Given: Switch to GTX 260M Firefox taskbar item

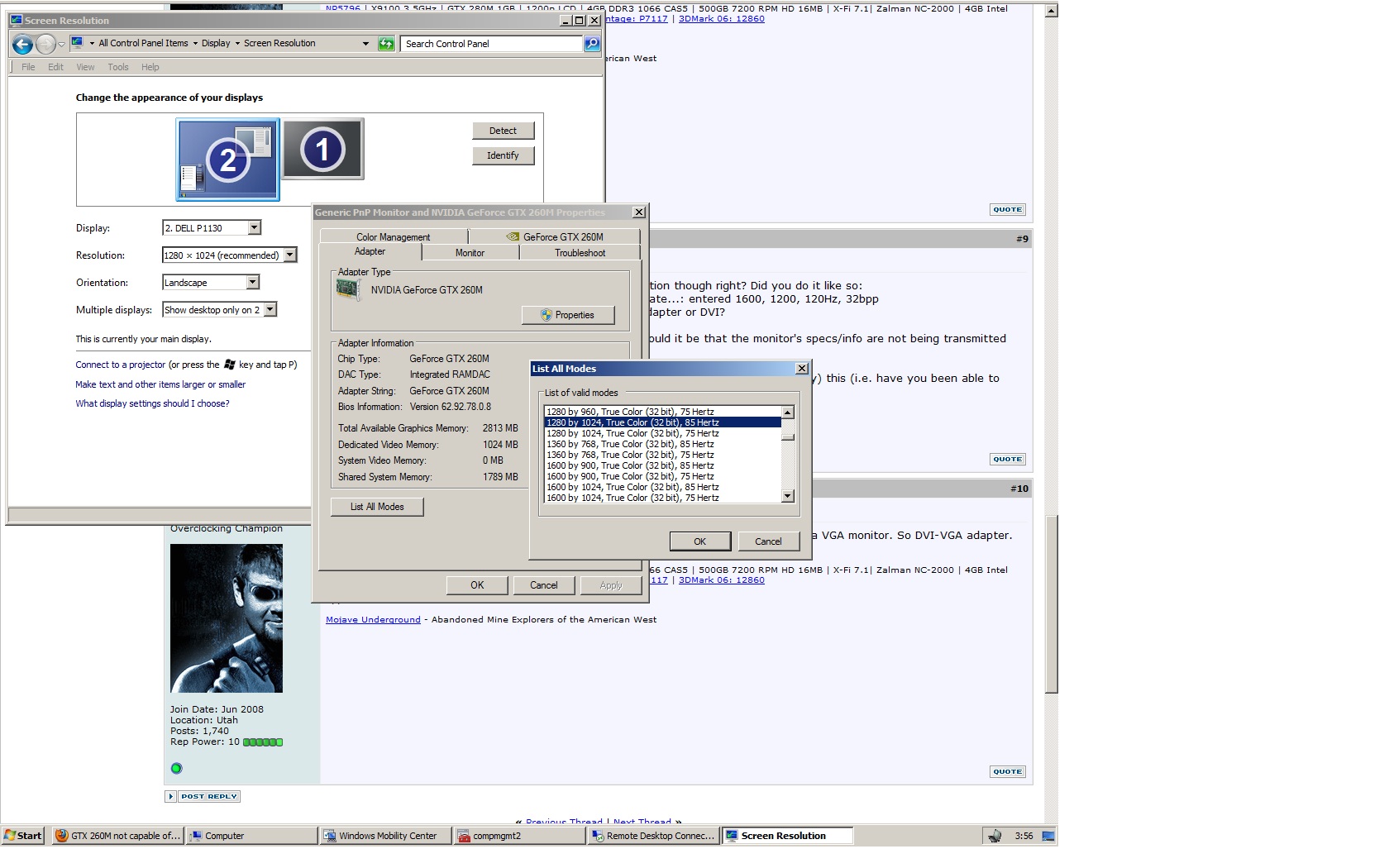Looking at the screenshot, I should tap(117, 836).
